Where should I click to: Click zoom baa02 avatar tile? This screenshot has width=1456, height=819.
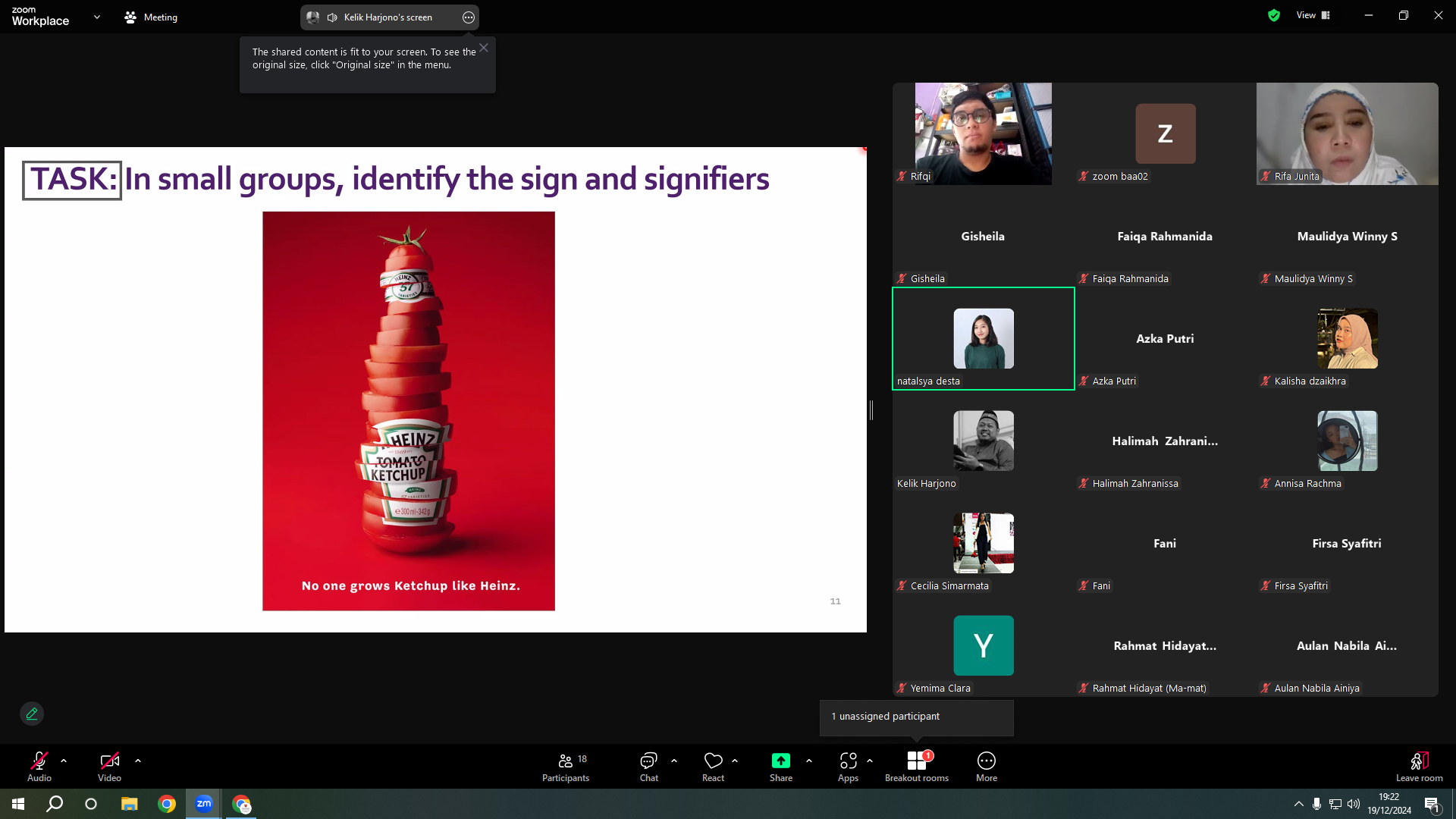1166,133
